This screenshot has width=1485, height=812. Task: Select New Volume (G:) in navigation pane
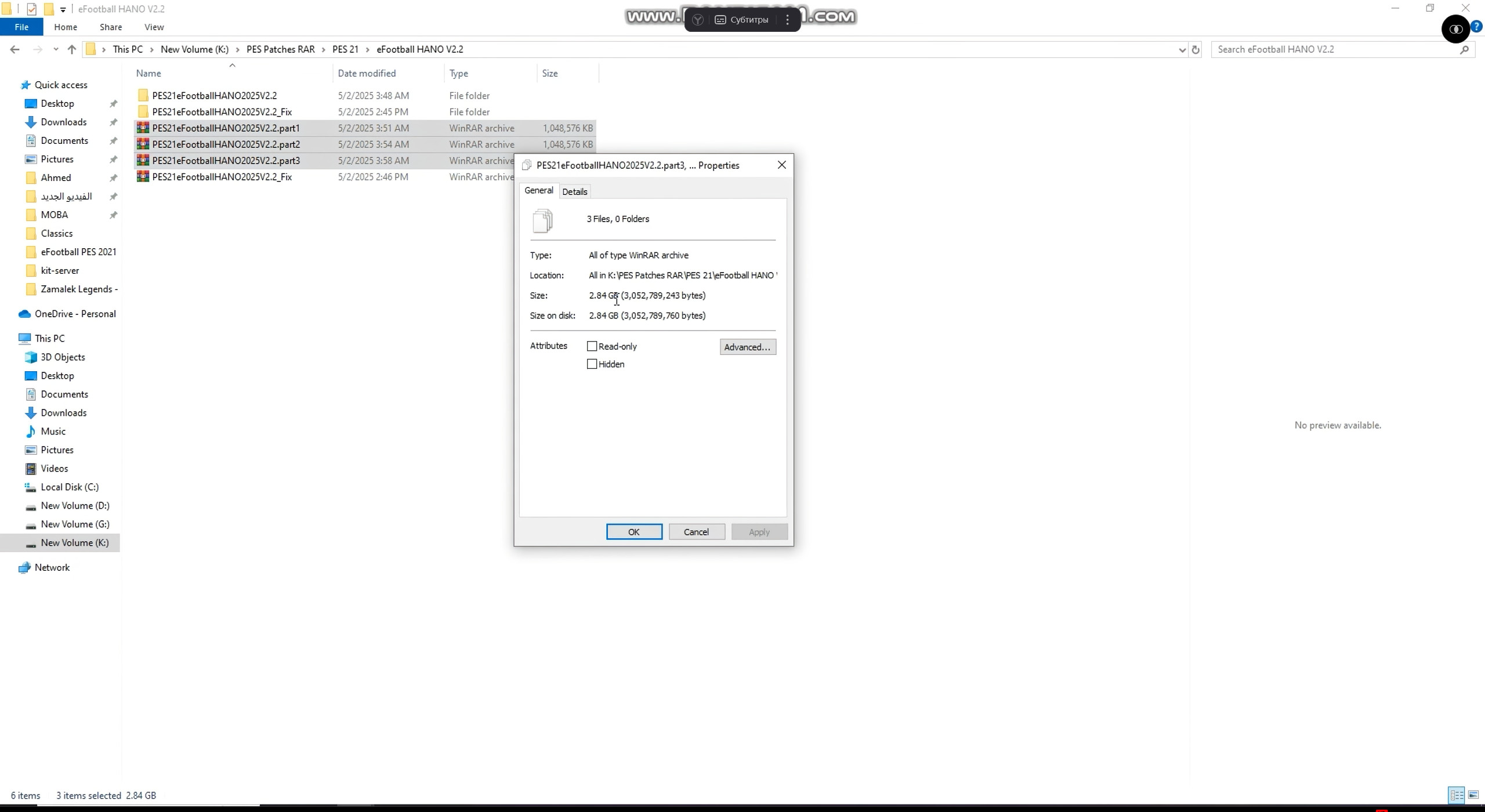pos(74,524)
